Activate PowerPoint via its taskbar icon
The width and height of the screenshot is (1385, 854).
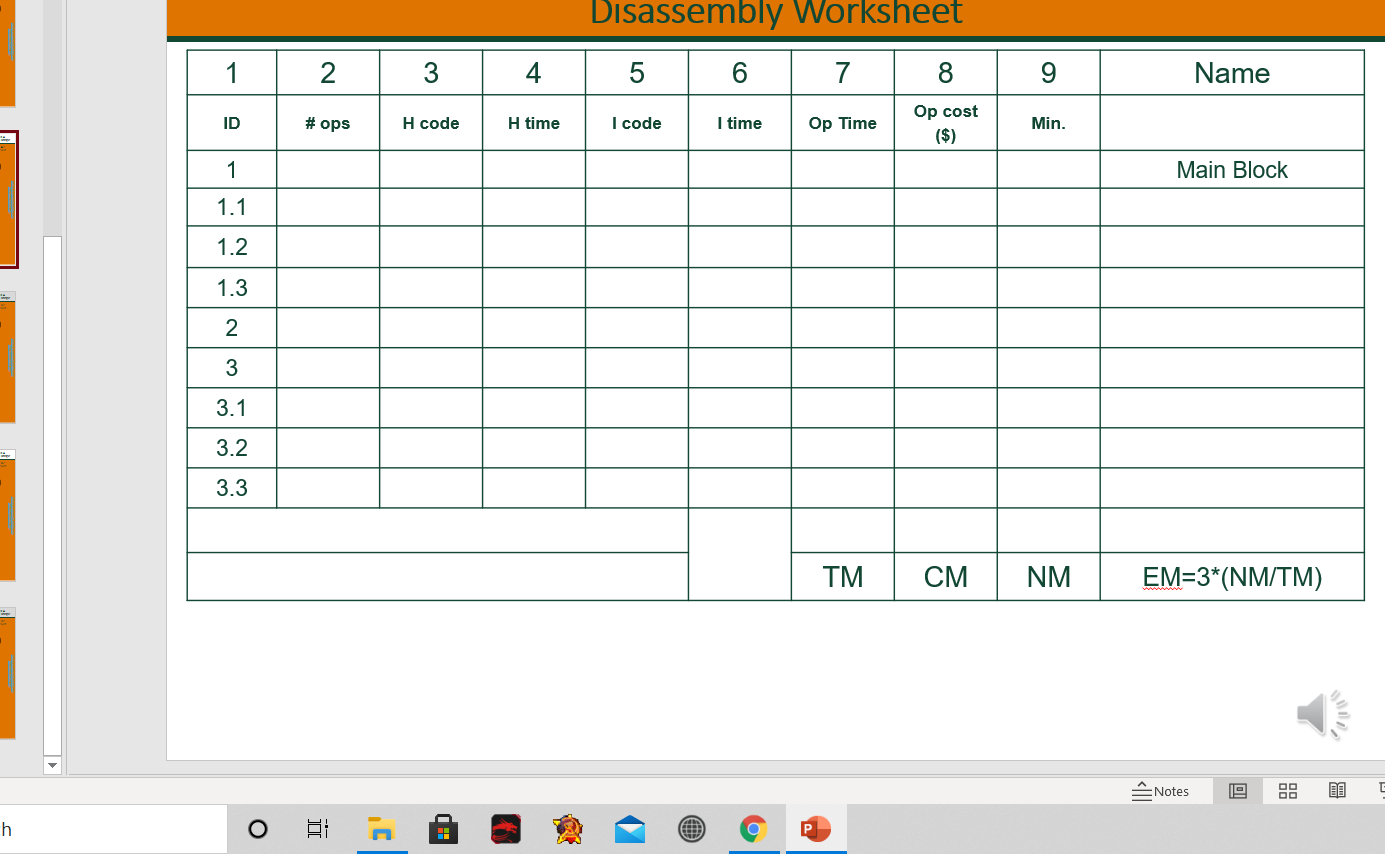point(816,828)
